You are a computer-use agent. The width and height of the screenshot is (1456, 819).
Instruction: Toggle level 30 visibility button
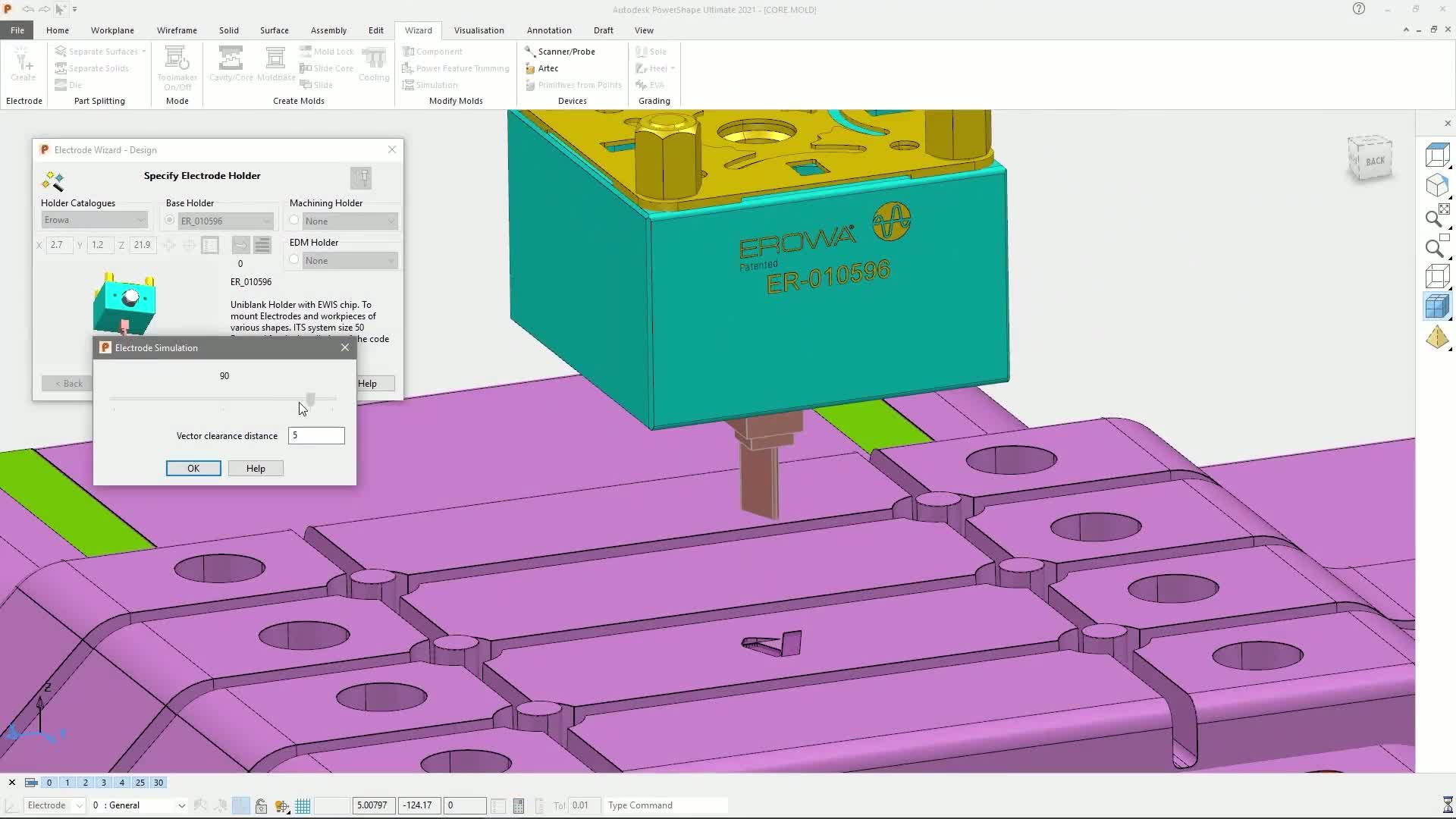[x=158, y=783]
